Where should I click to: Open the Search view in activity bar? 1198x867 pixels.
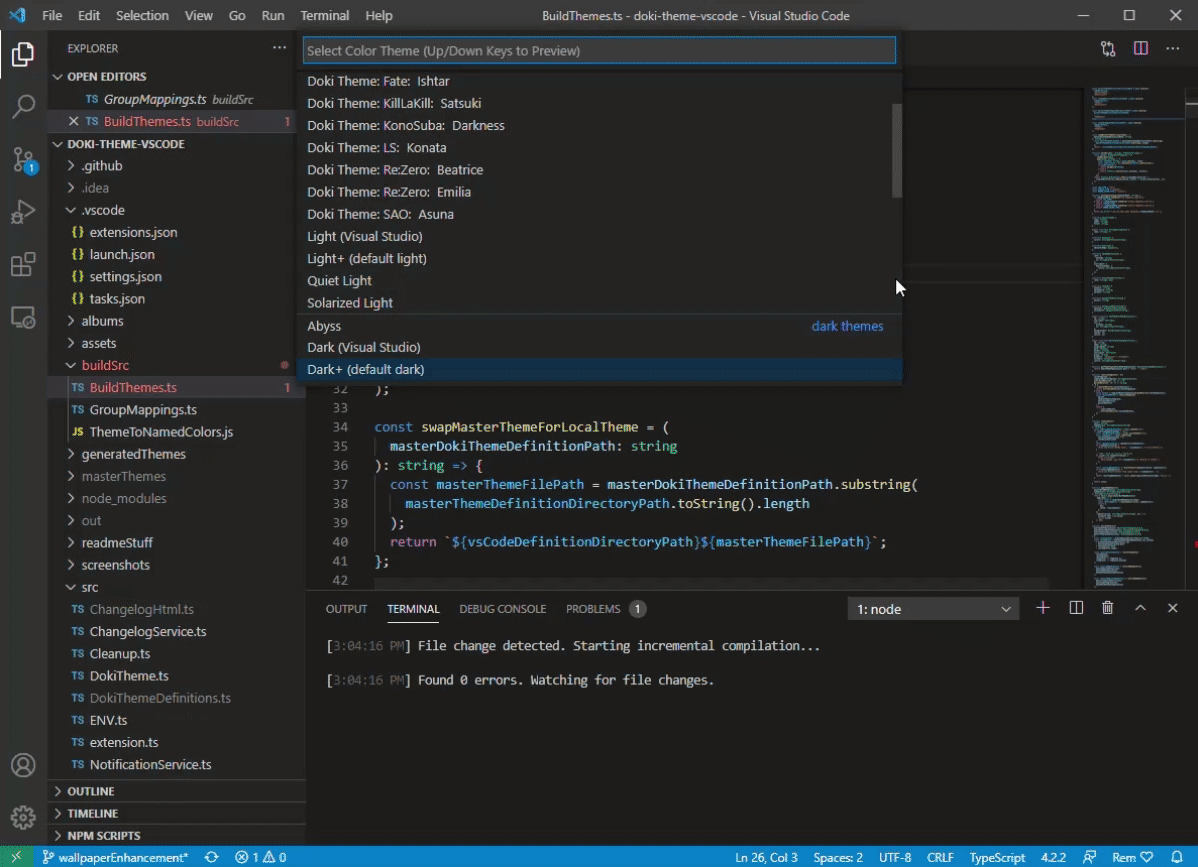23,106
